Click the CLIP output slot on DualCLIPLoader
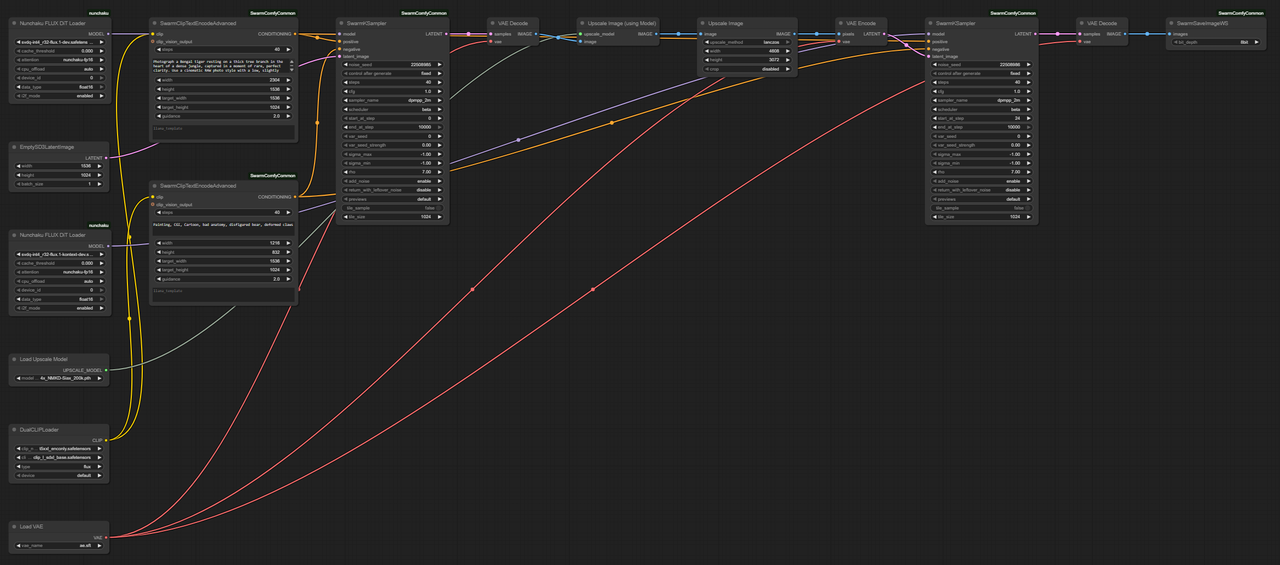Viewport: 1280px width, 565px height. point(107,440)
